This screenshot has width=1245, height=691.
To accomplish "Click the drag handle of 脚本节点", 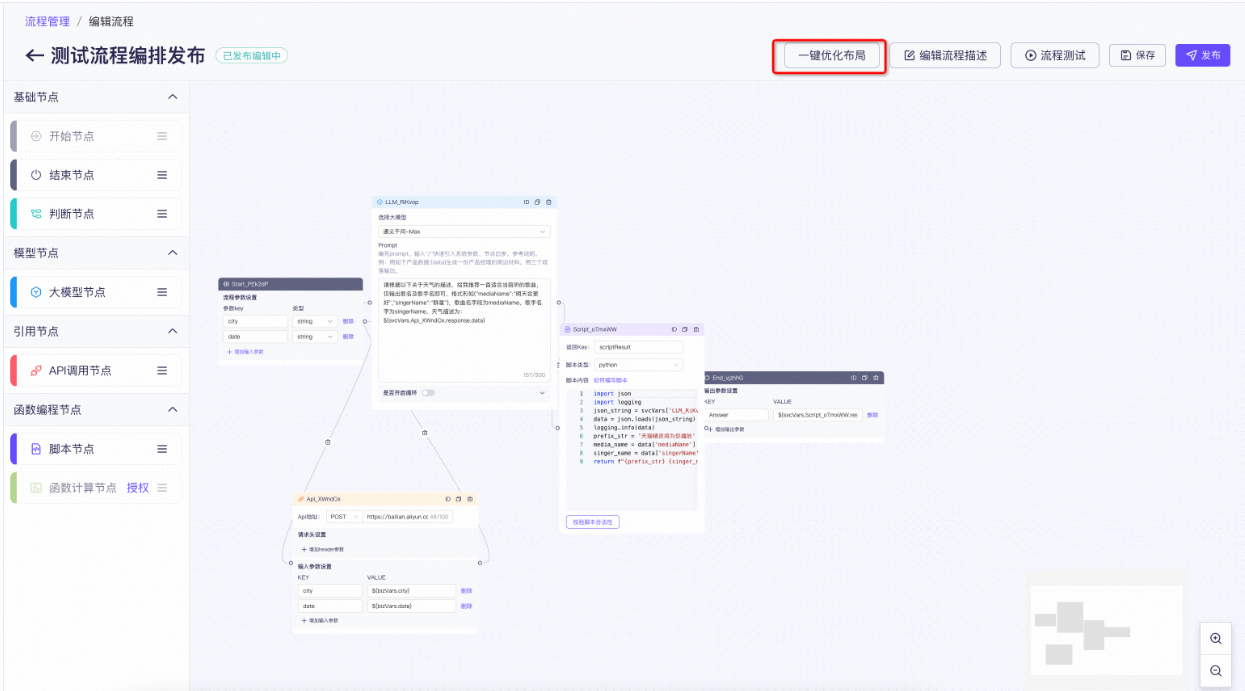I will pos(162,449).
